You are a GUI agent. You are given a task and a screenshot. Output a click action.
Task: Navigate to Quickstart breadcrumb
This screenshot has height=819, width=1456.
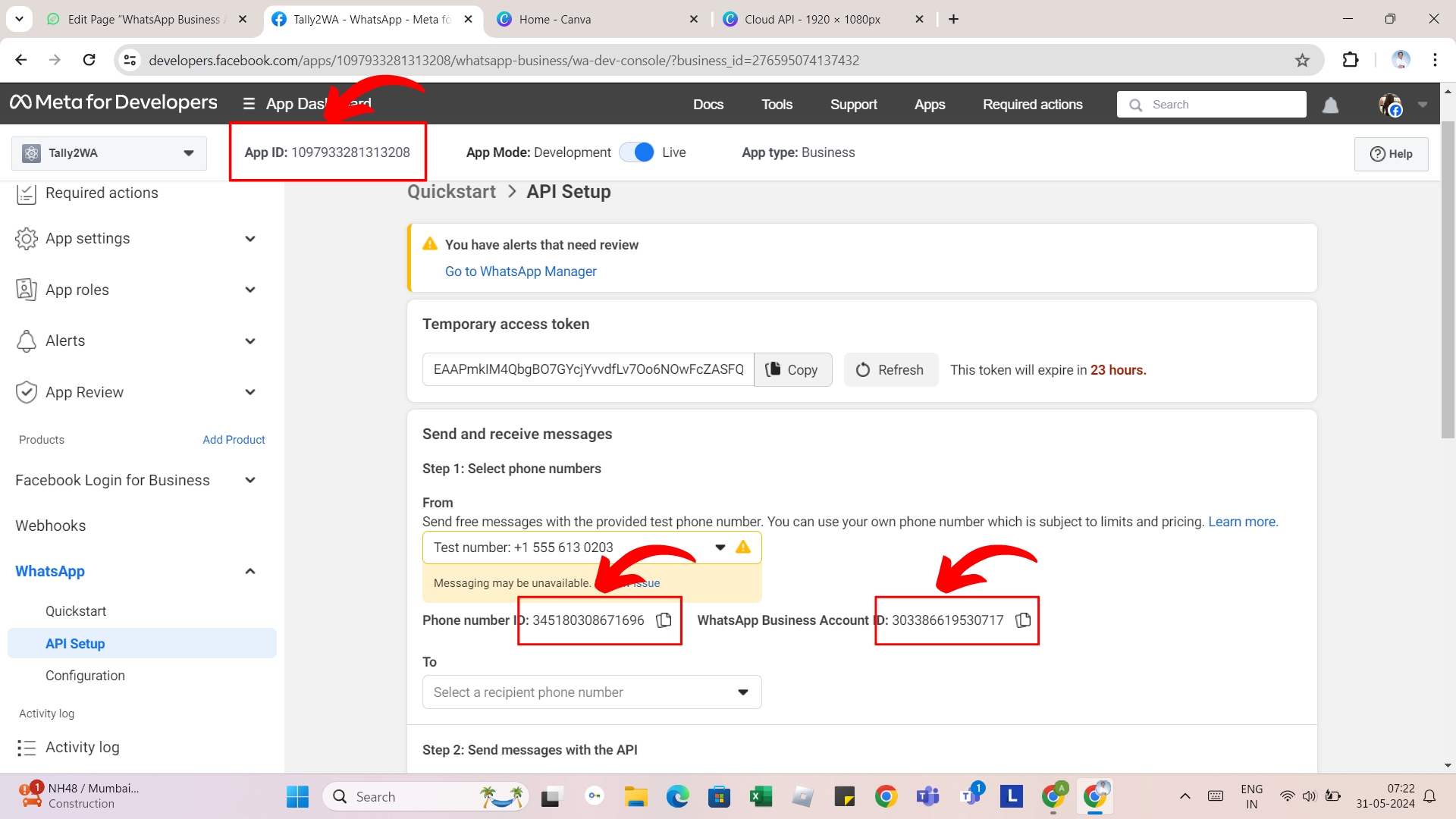pyautogui.click(x=451, y=192)
